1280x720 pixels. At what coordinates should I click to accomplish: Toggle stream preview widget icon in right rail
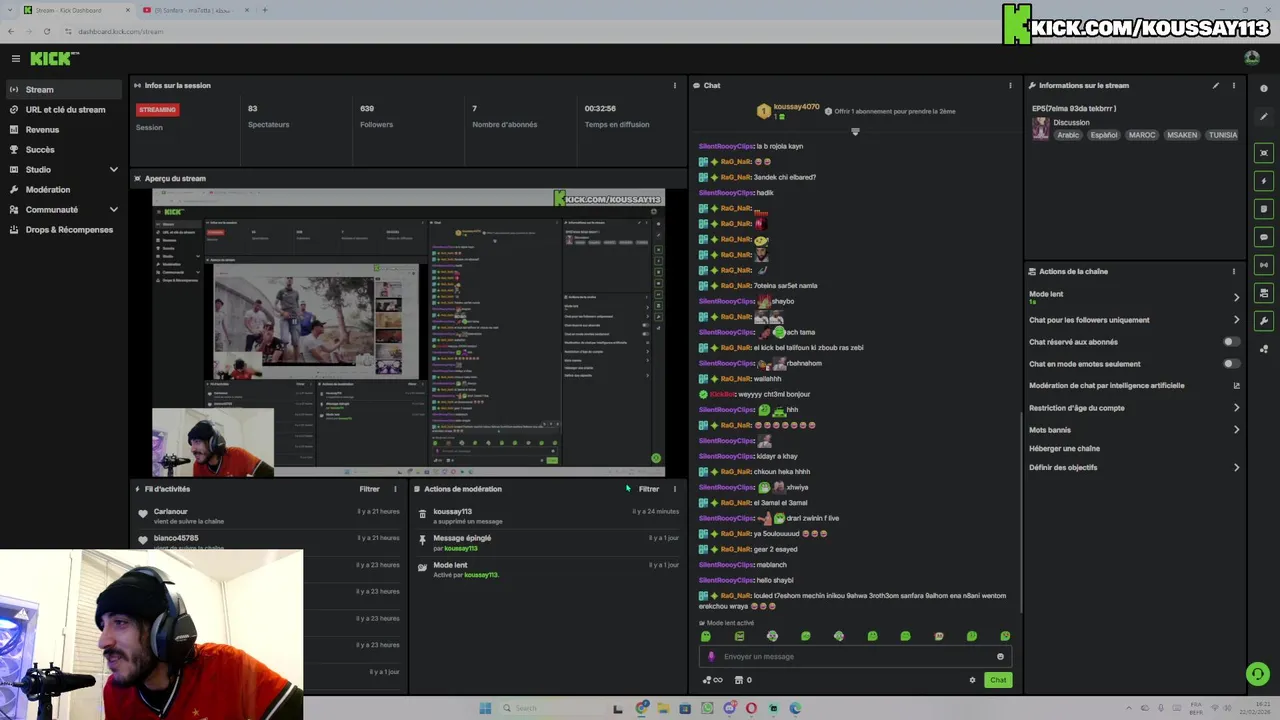coord(1264,153)
